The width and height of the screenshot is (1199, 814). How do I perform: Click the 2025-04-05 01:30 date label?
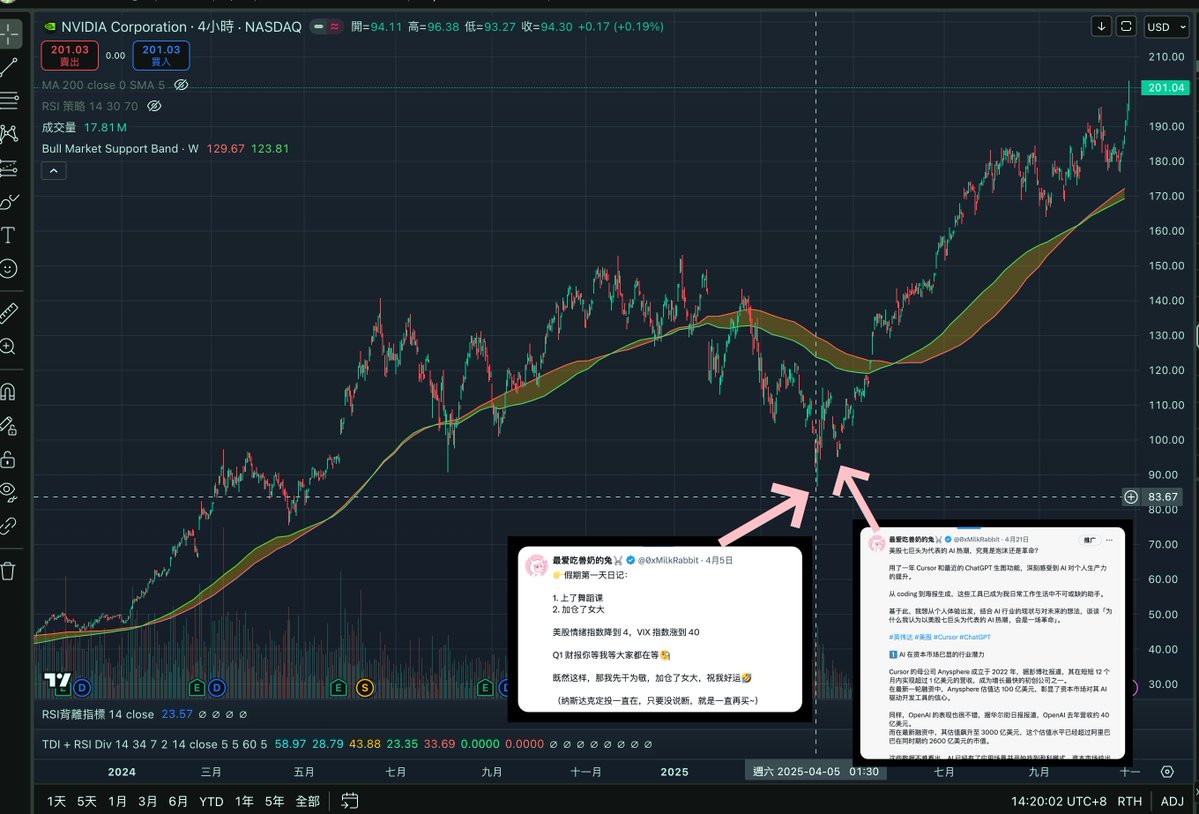pyautogui.click(x=815, y=771)
